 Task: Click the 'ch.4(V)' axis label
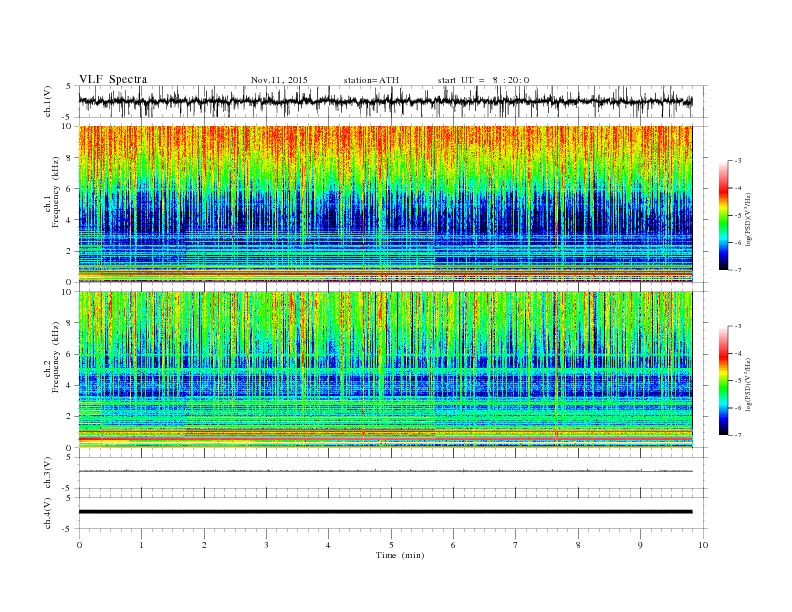pos(48,513)
